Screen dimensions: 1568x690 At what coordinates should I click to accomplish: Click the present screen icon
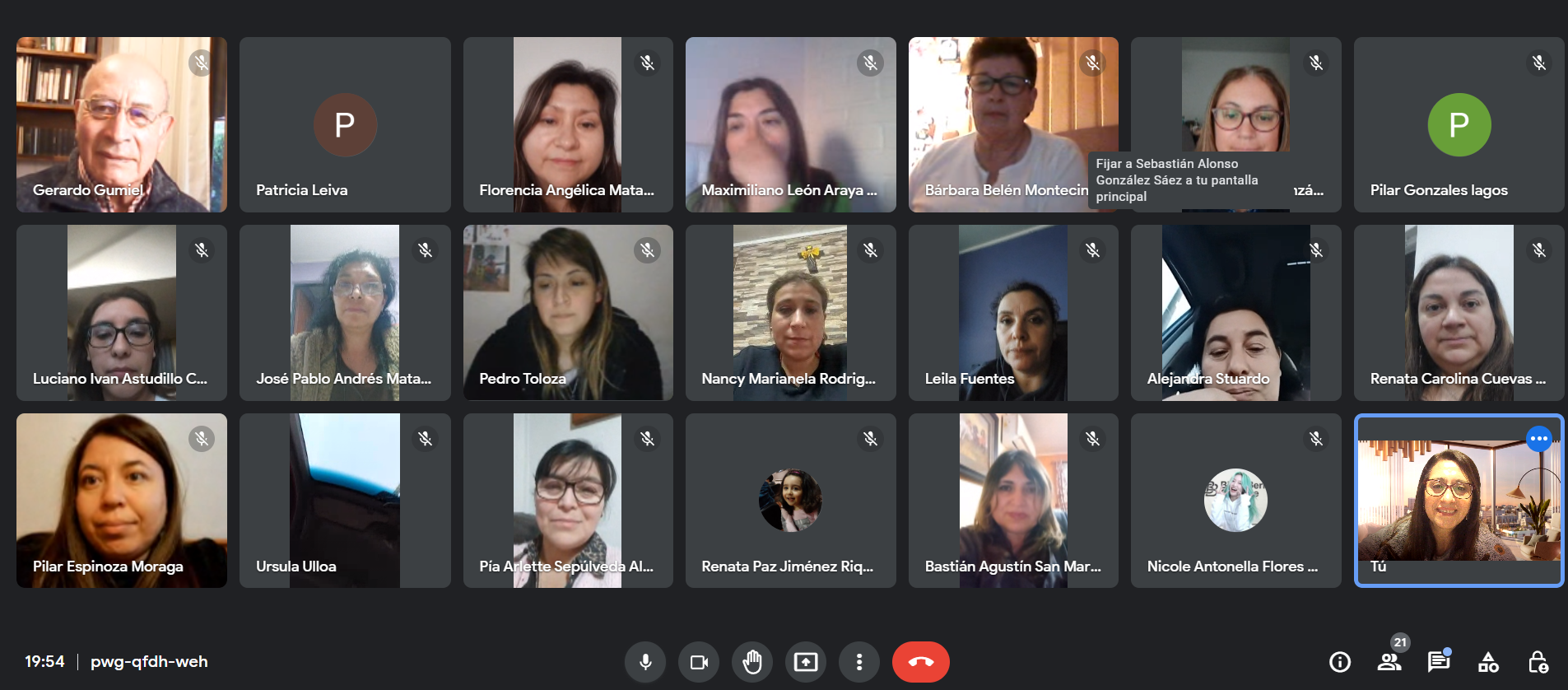pos(806,662)
